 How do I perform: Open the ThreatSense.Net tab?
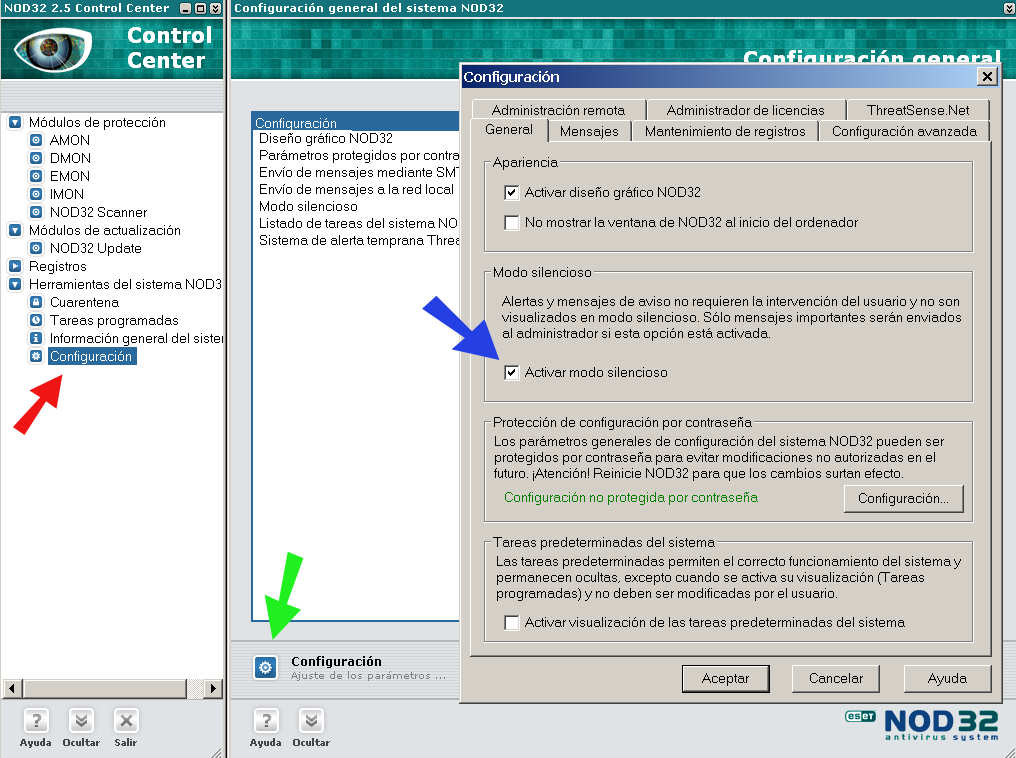coord(917,110)
